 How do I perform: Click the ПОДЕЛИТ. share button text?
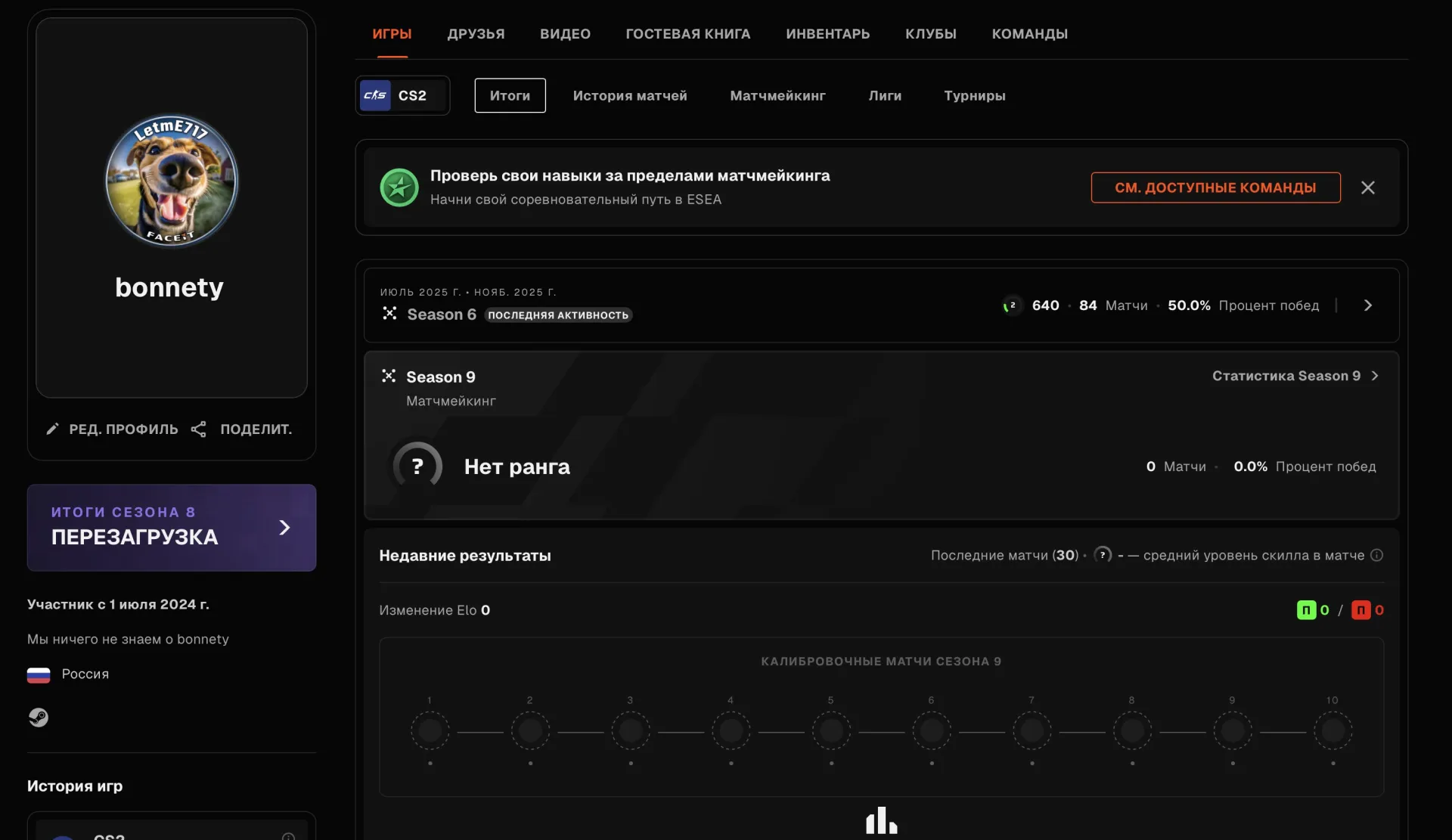[x=256, y=429]
